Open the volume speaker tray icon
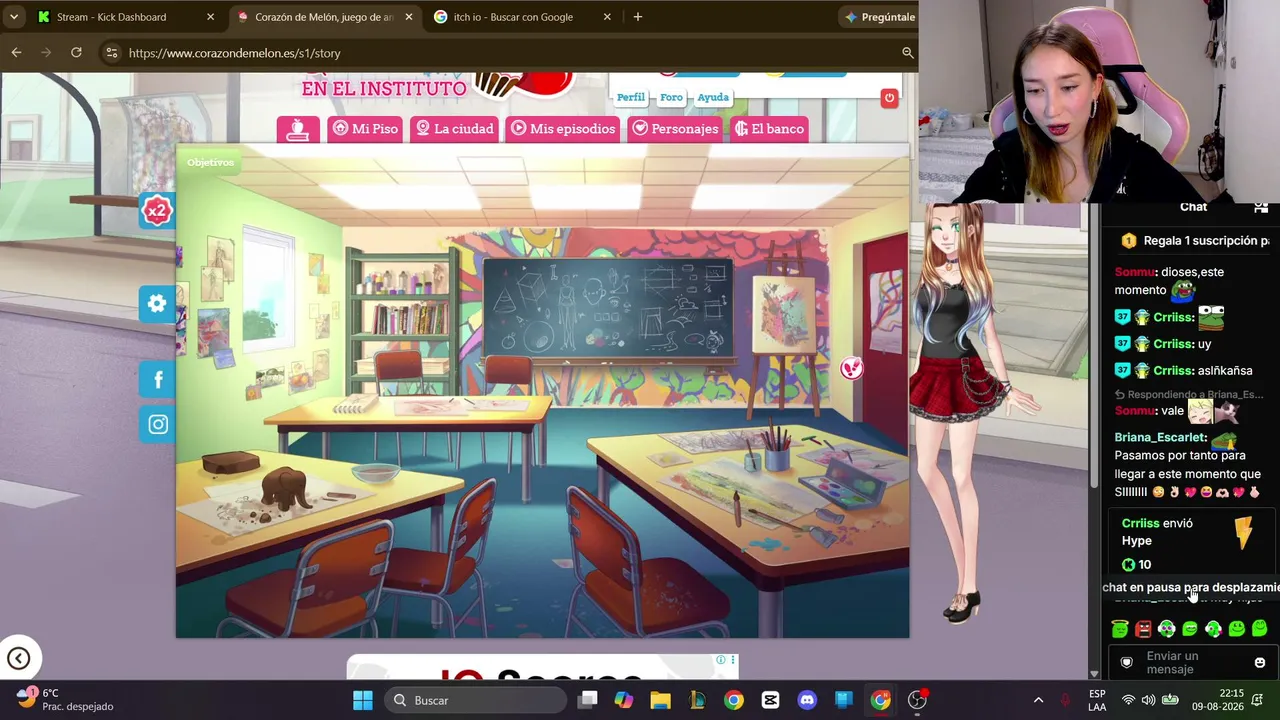 [1148, 700]
